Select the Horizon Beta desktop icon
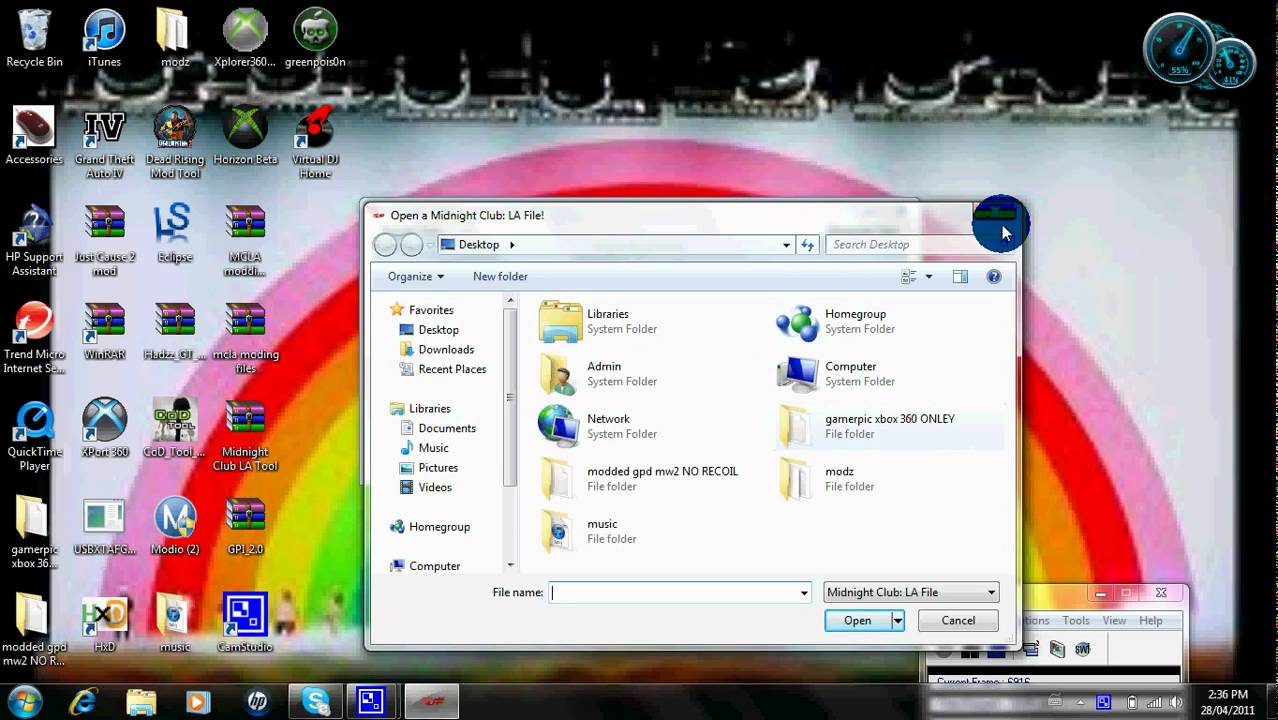Image resolution: width=1278 pixels, height=720 pixels. 245,136
